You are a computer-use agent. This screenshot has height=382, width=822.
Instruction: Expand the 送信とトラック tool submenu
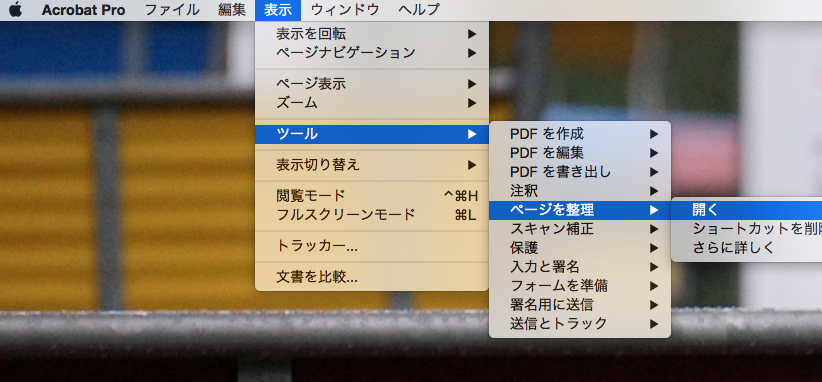pos(580,324)
